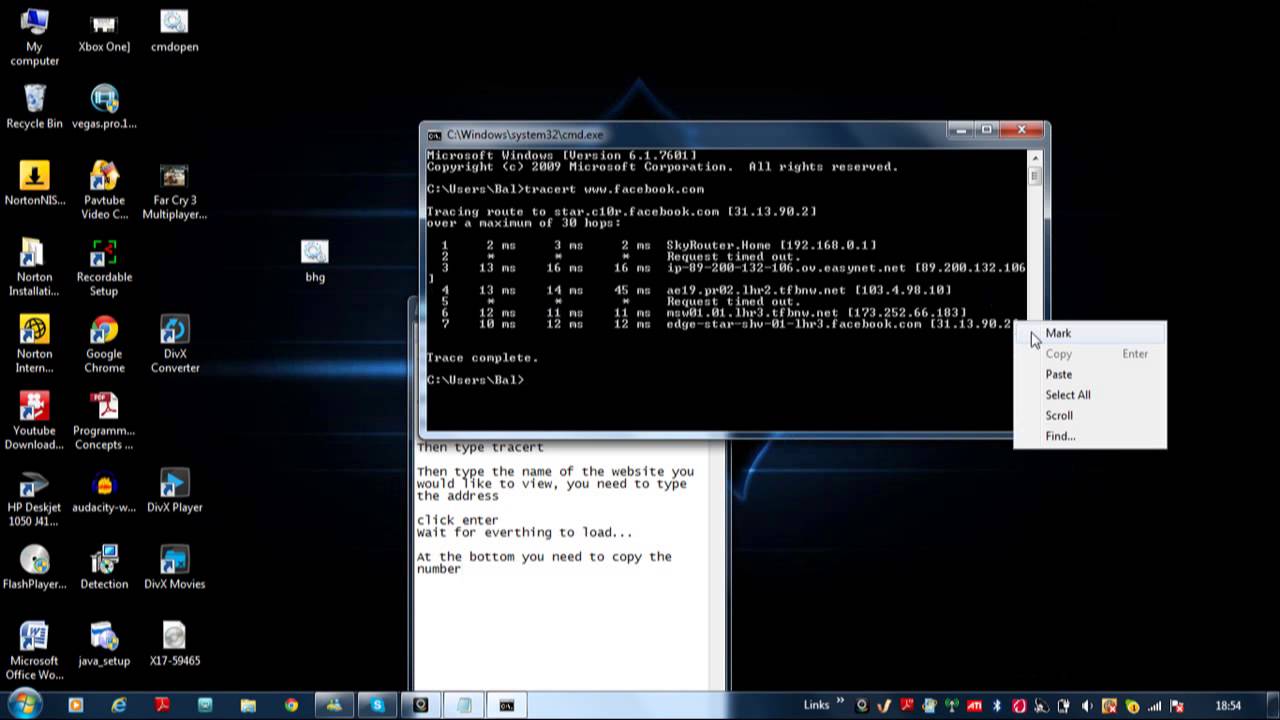
Task: Choose Select All from the context menu
Action: (1089, 395)
